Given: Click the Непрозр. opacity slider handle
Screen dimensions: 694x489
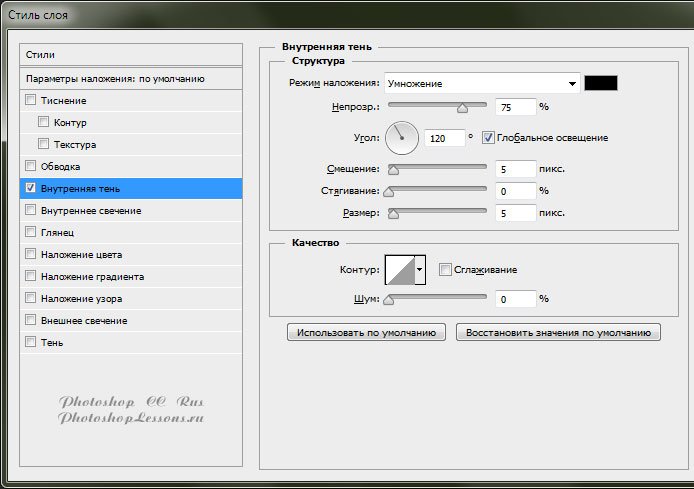Looking at the screenshot, I should (x=462, y=107).
